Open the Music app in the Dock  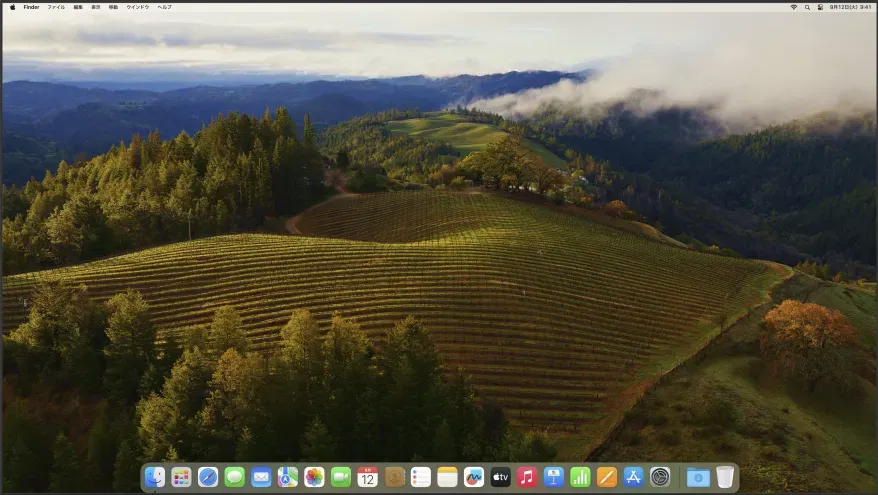527,477
